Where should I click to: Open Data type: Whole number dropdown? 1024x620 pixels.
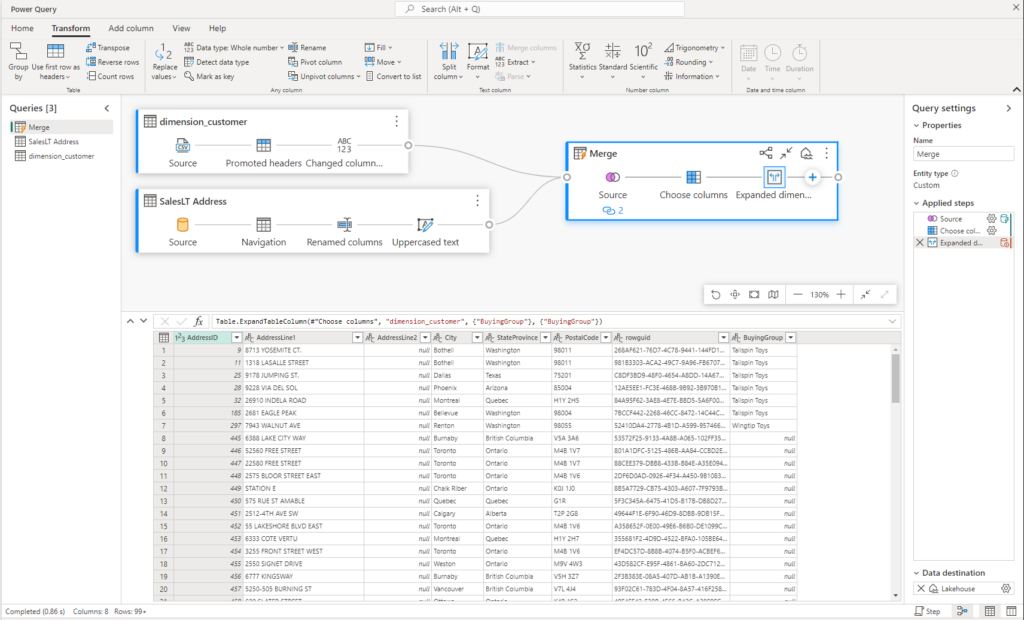tap(234, 48)
